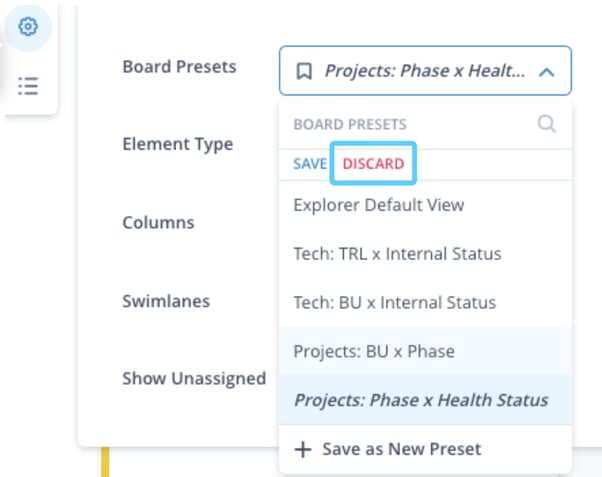Click the Board Presets field label
The width and height of the screenshot is (602, 477).
tap(179, 67)
